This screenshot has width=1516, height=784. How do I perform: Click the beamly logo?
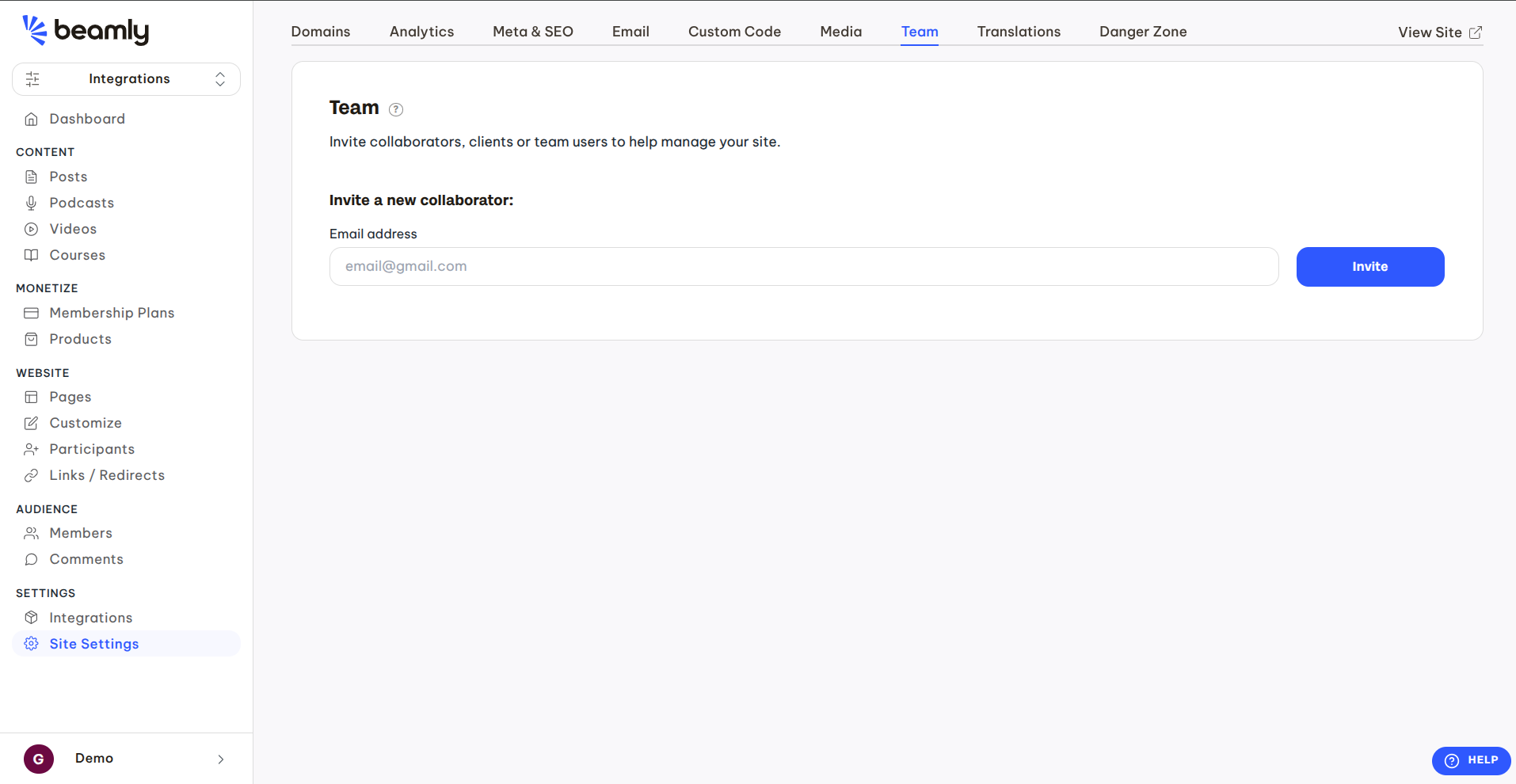(86, 30)
